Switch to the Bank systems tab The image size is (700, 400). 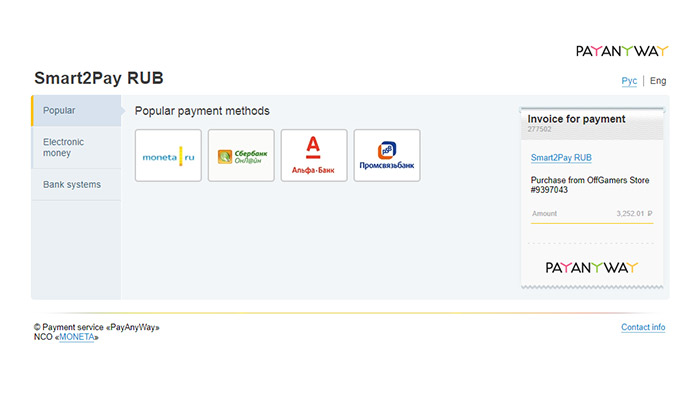click(x=76, y=184)
